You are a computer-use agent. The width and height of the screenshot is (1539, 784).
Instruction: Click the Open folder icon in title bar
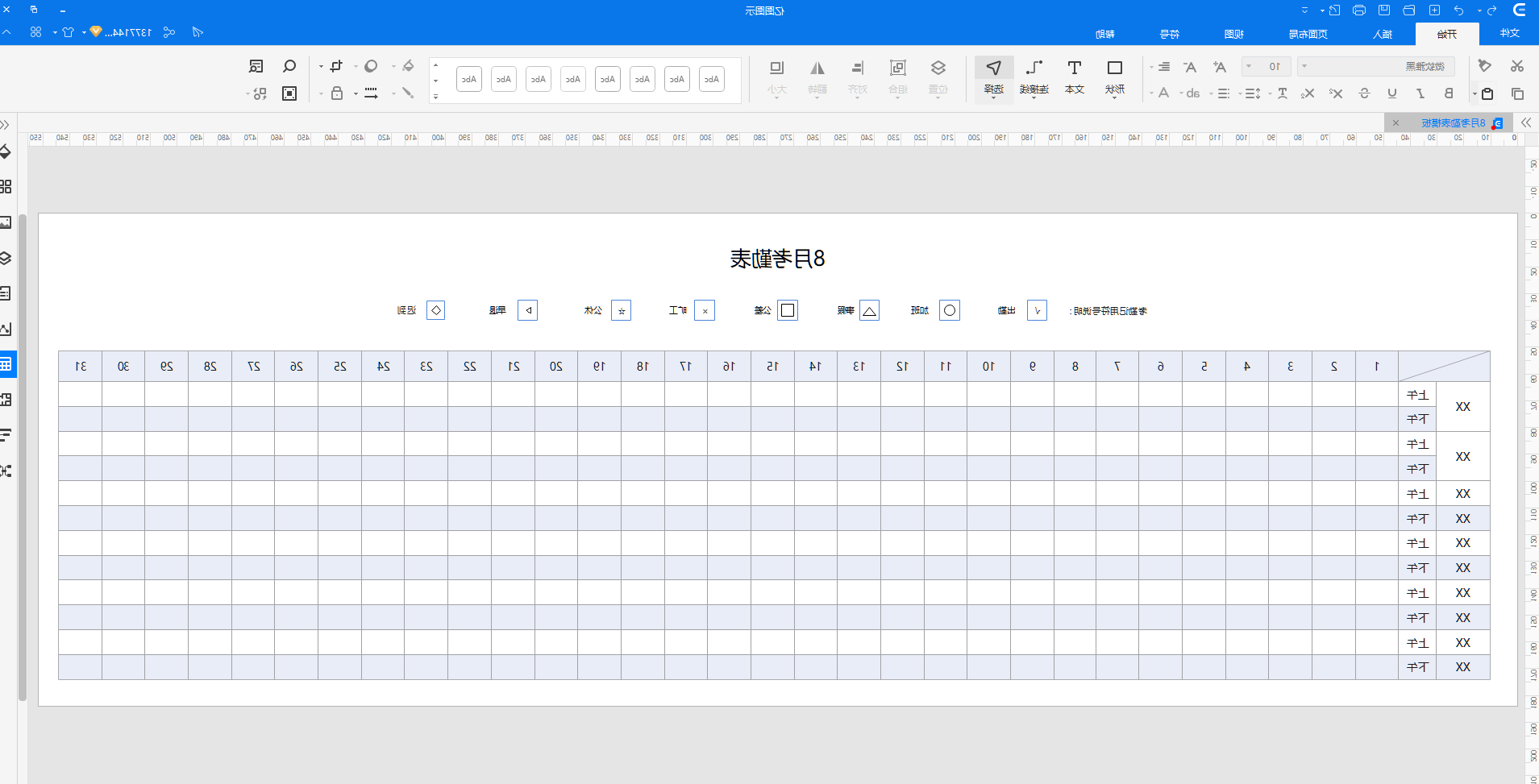point(1409,10)
